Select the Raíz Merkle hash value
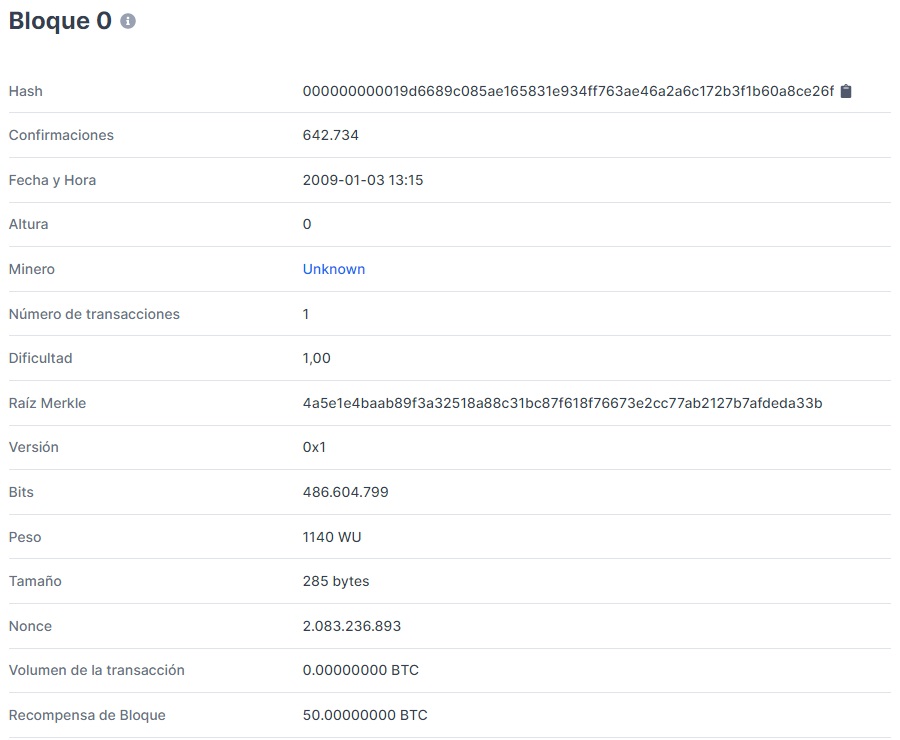 pyautogui.click(x=562, y=403)
